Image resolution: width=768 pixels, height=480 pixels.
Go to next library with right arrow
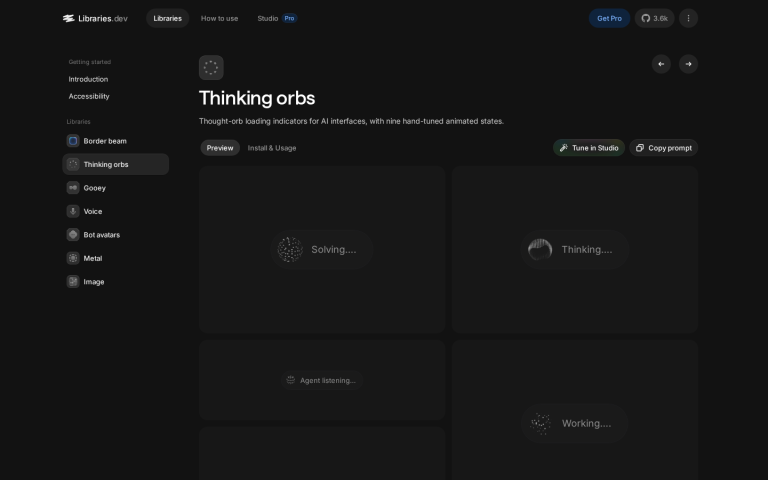pos(688,64)
